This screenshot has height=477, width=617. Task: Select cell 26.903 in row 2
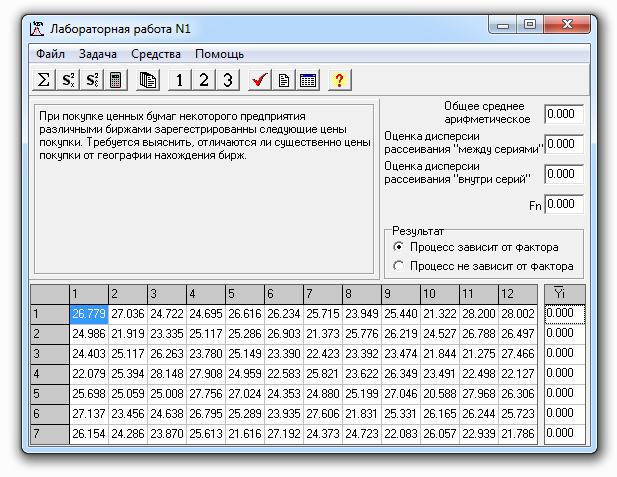[x=284, y=334]
